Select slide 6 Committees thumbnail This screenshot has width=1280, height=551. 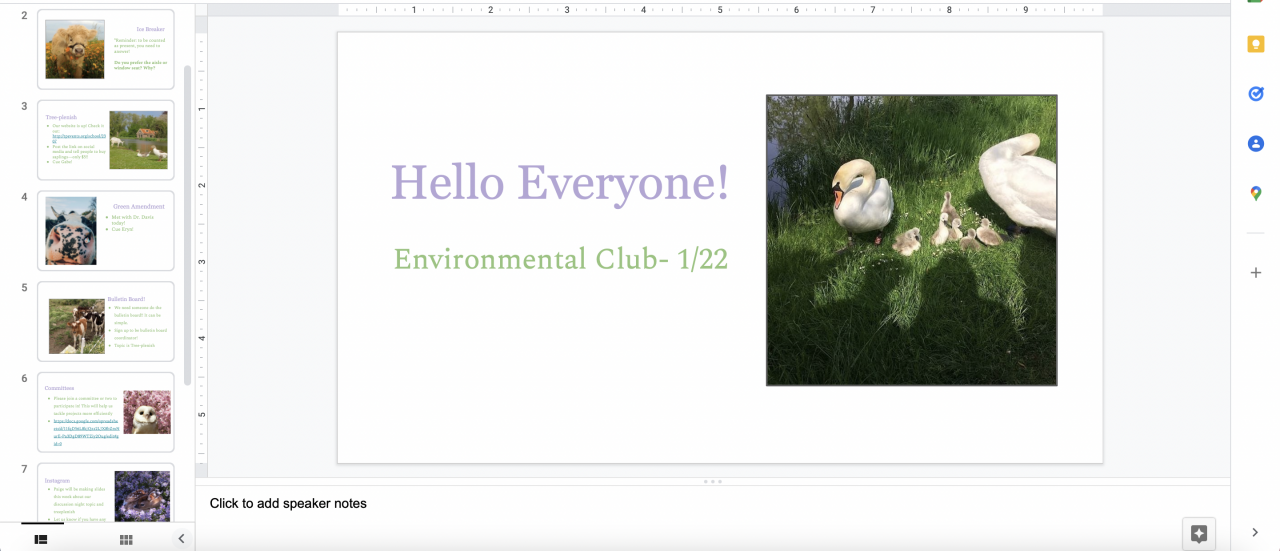[x=106, y=412]
